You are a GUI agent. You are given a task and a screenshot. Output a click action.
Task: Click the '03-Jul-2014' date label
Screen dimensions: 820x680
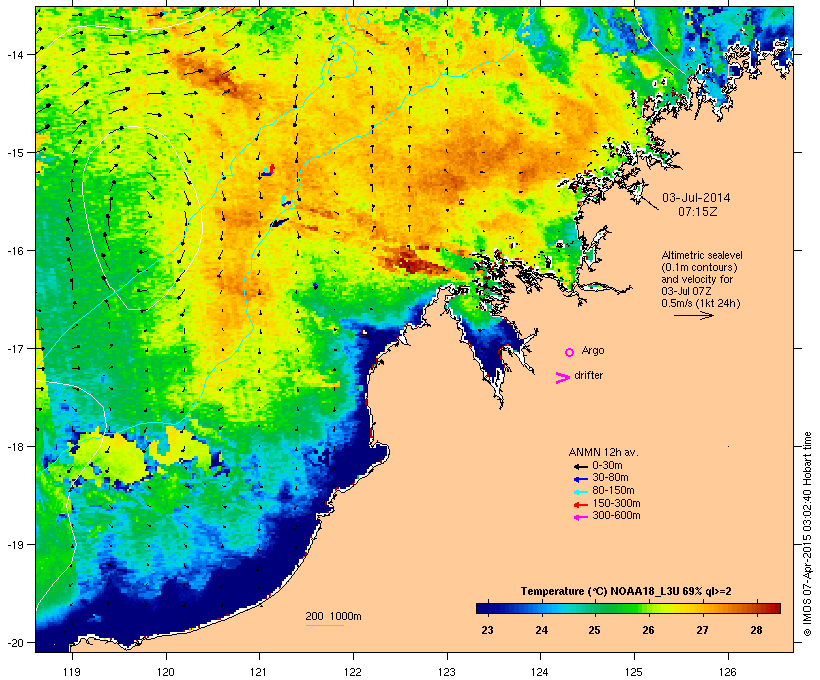click(696, 198)
